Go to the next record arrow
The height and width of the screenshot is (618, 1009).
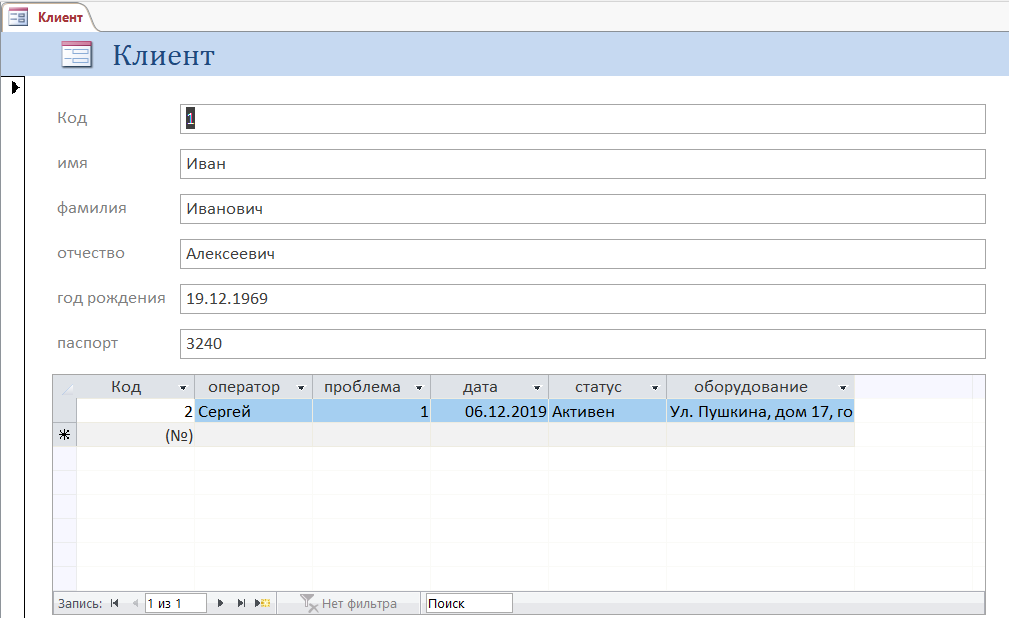(x=220, y=603)
